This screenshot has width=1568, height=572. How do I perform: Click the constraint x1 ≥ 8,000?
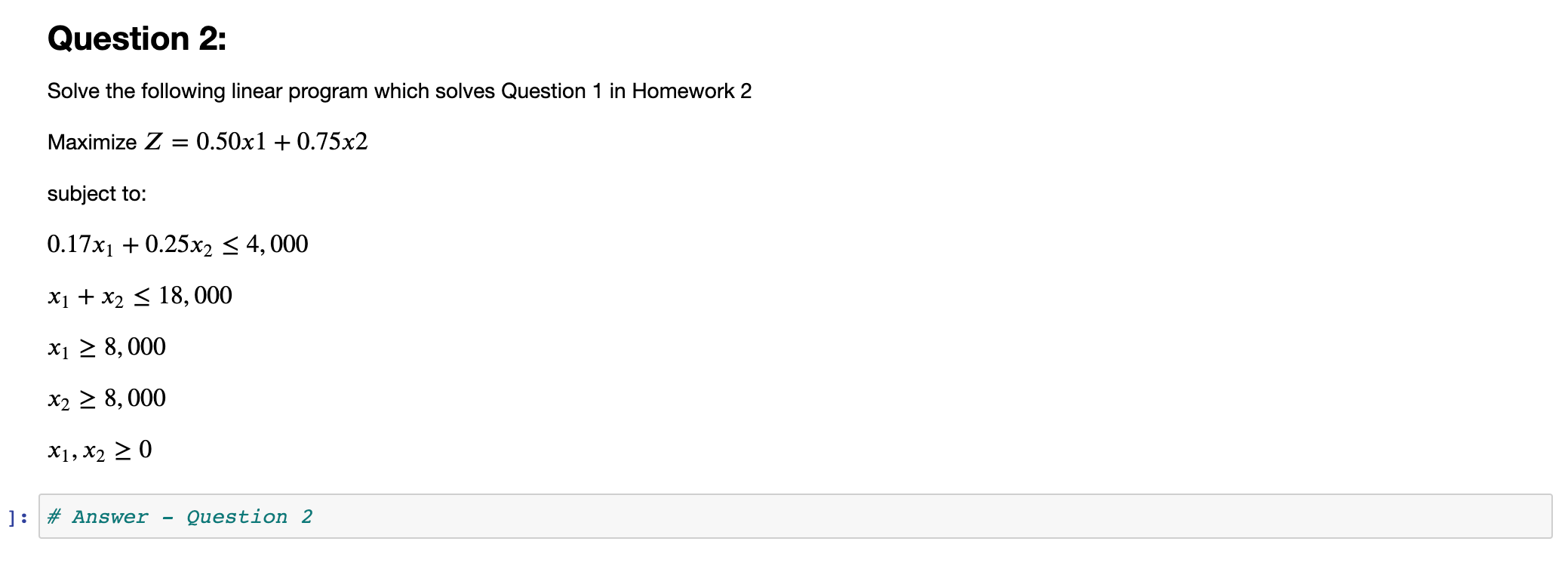pyautogui.click(x=106, y=346)
